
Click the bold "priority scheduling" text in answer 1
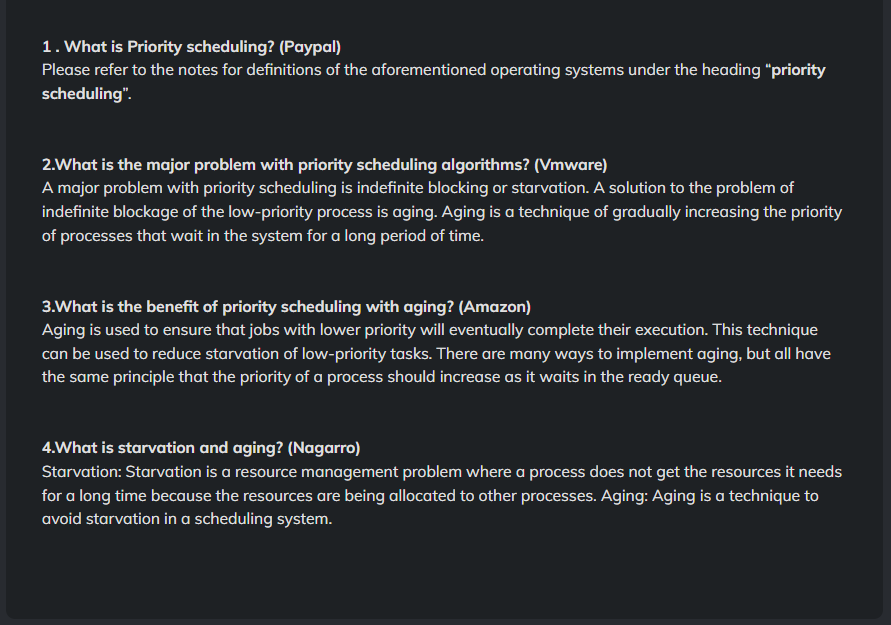(x=796, y=70)
